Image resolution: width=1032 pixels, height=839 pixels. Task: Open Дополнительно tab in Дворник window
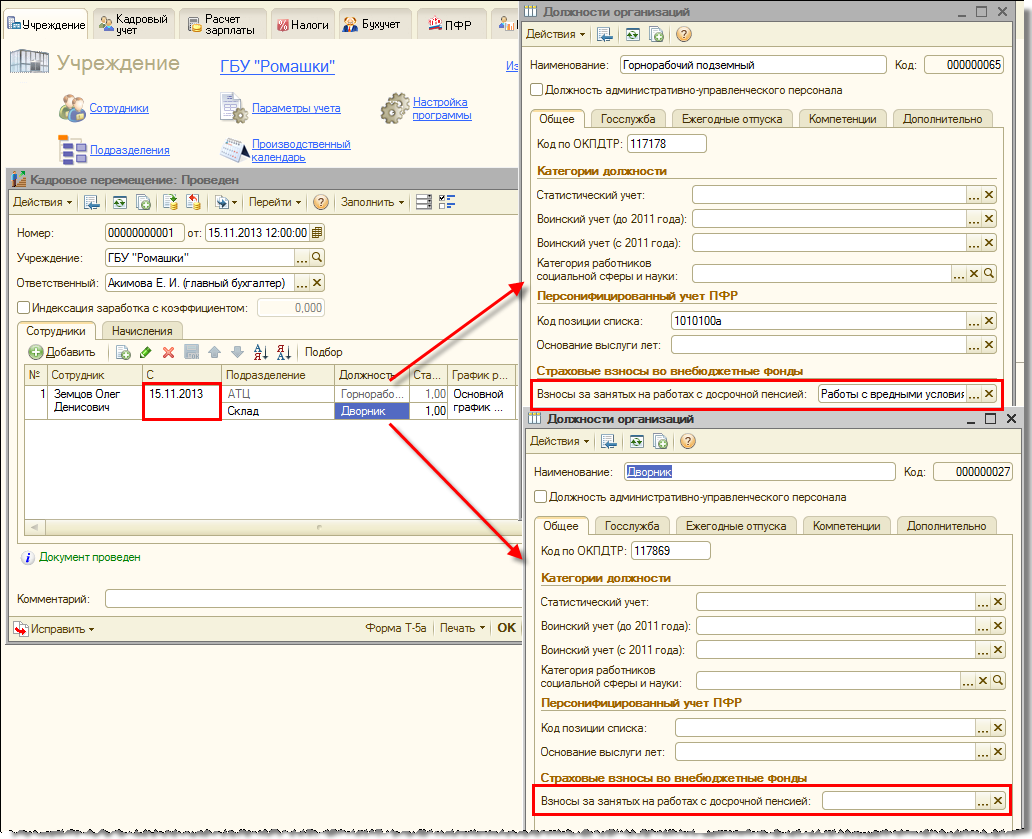pyautogui.click(x=946, y=526)
